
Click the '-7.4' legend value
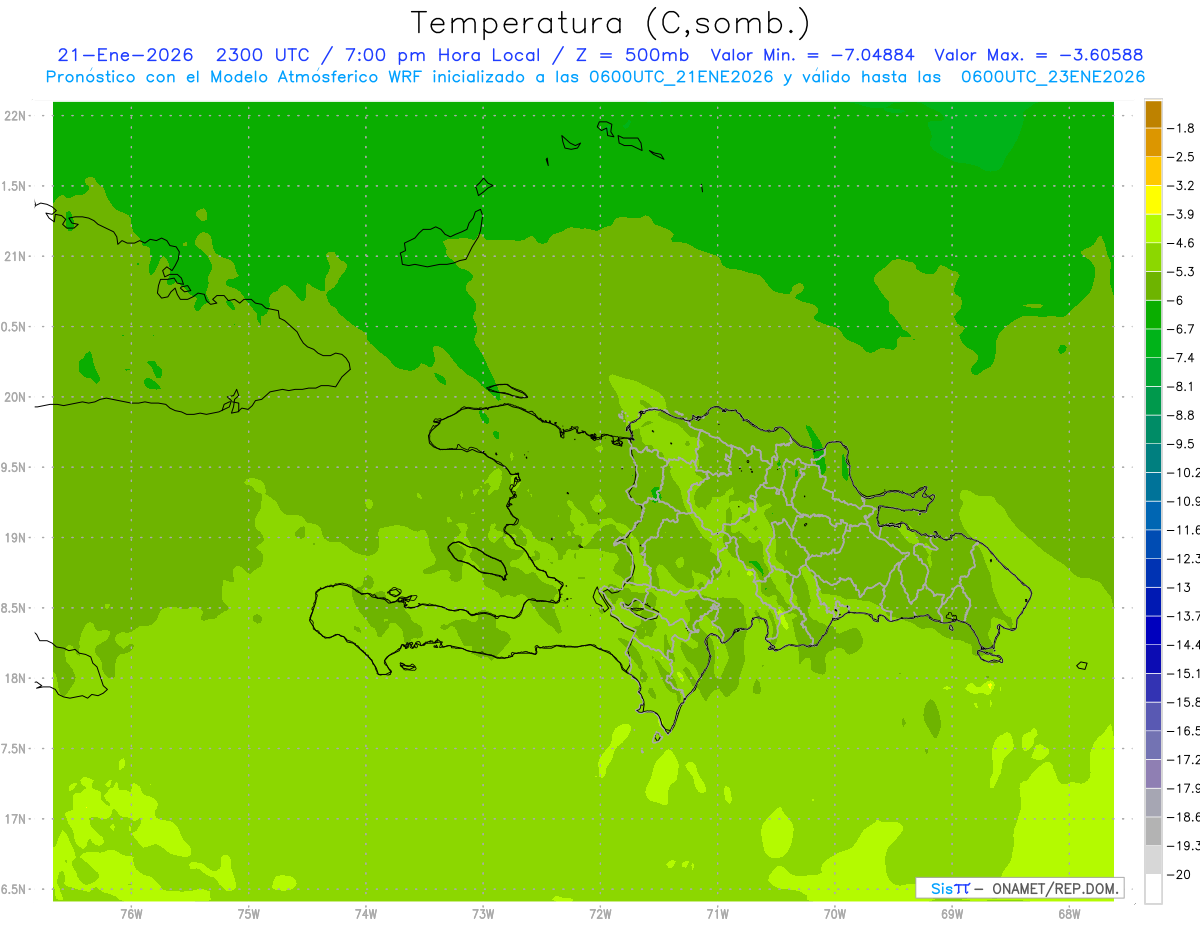[1181, 357]
